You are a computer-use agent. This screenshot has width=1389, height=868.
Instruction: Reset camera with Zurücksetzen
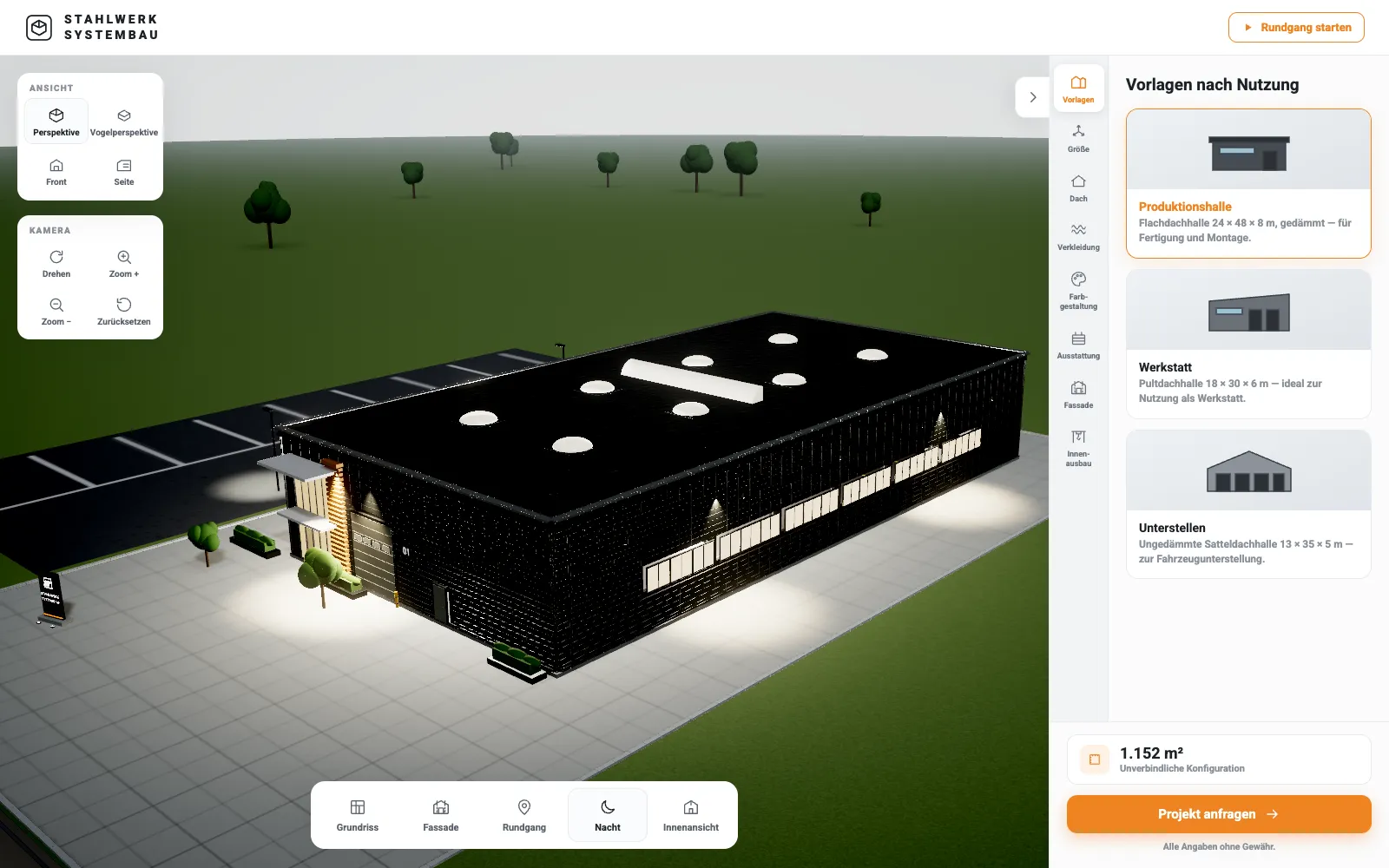click(124, 312)
